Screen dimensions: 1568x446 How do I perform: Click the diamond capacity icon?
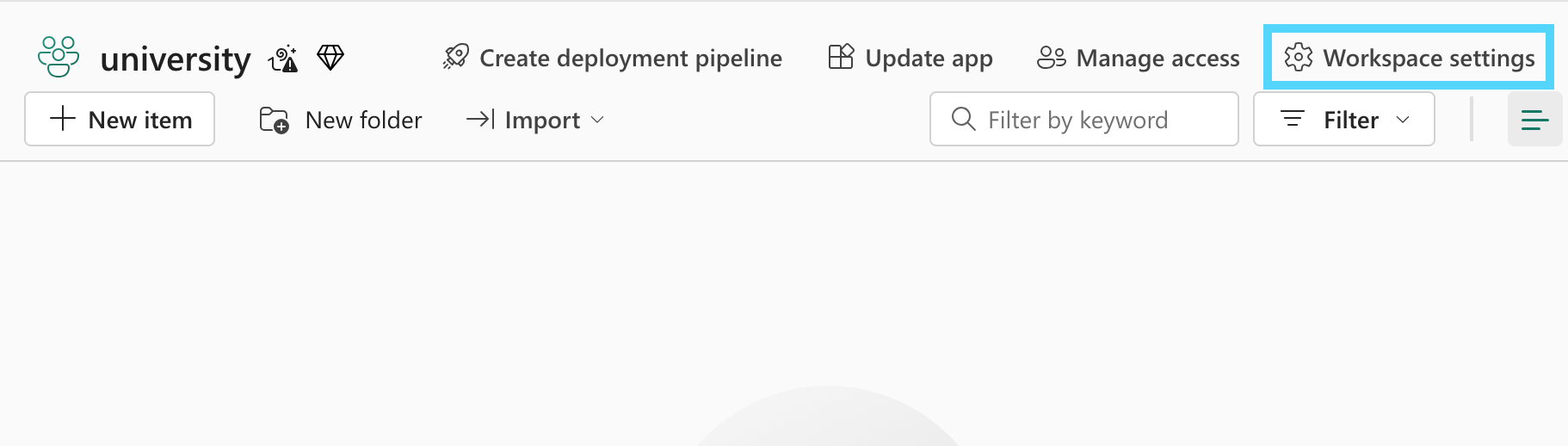click(x=330, y=58)
